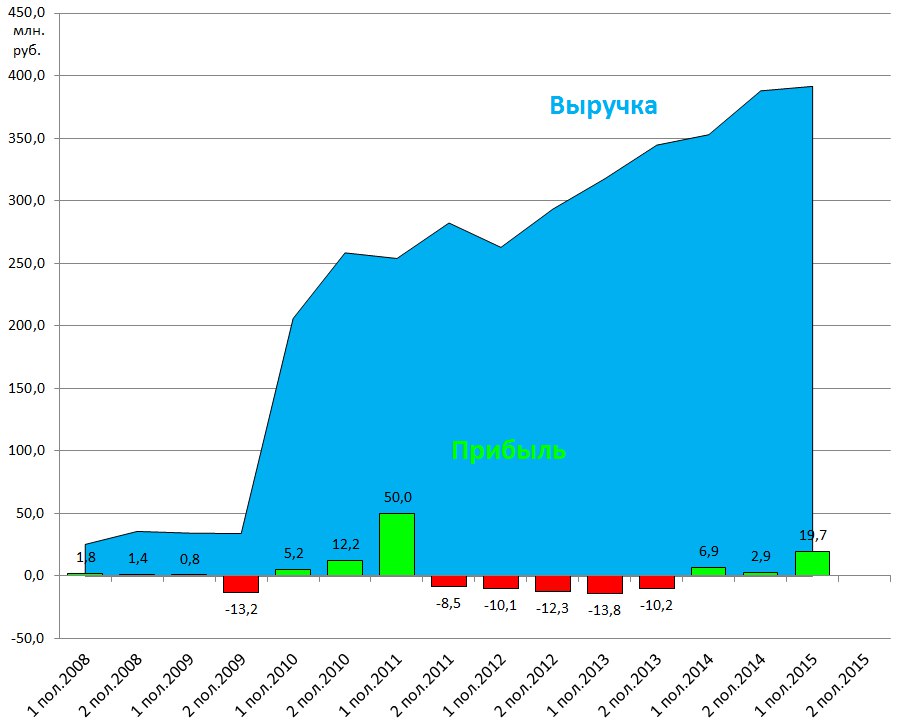Click the 5,2 data label
903x727 pixels.
coord(292,553)
